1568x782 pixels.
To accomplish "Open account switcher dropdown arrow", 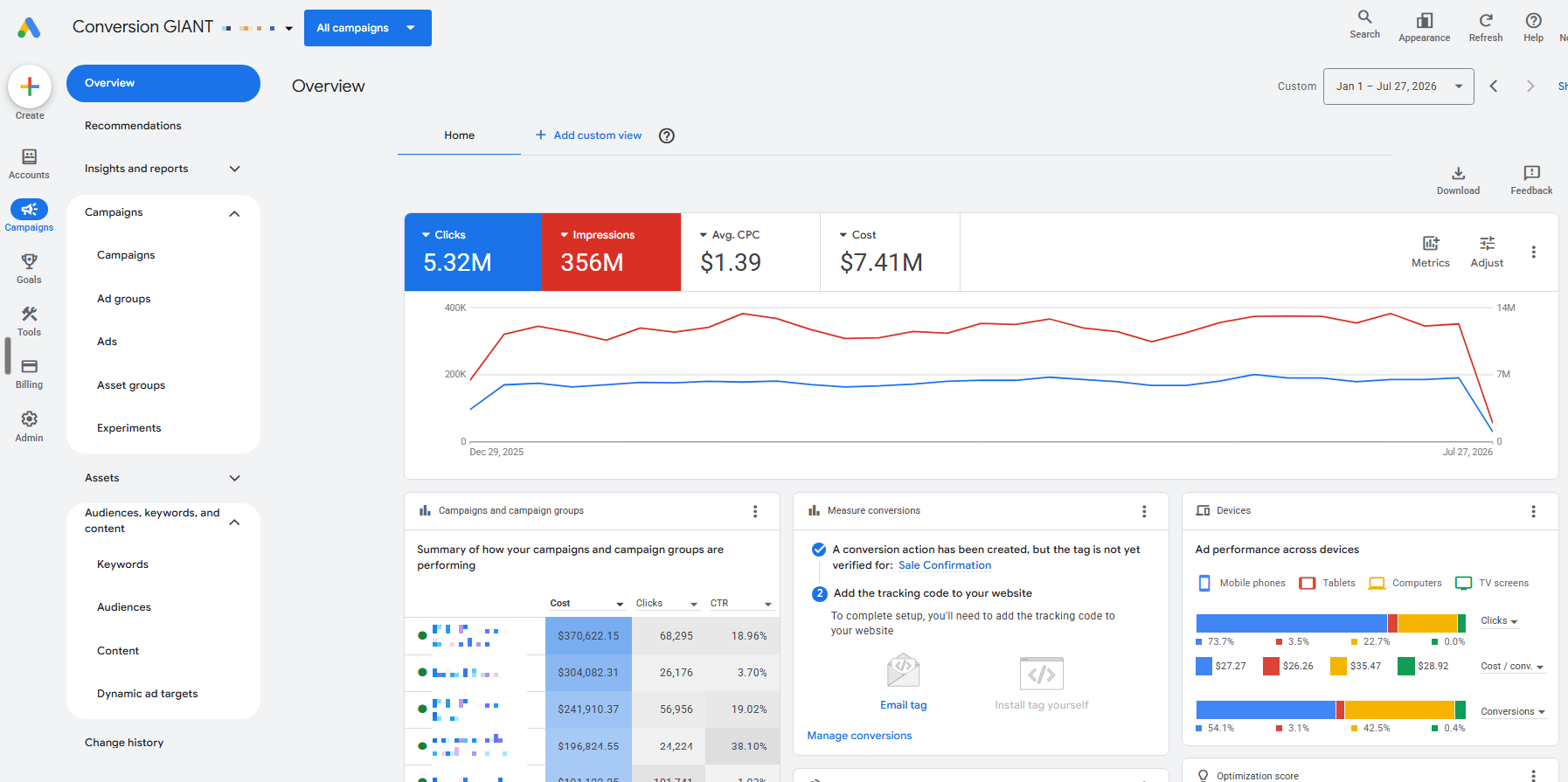I will pos(289,28).
